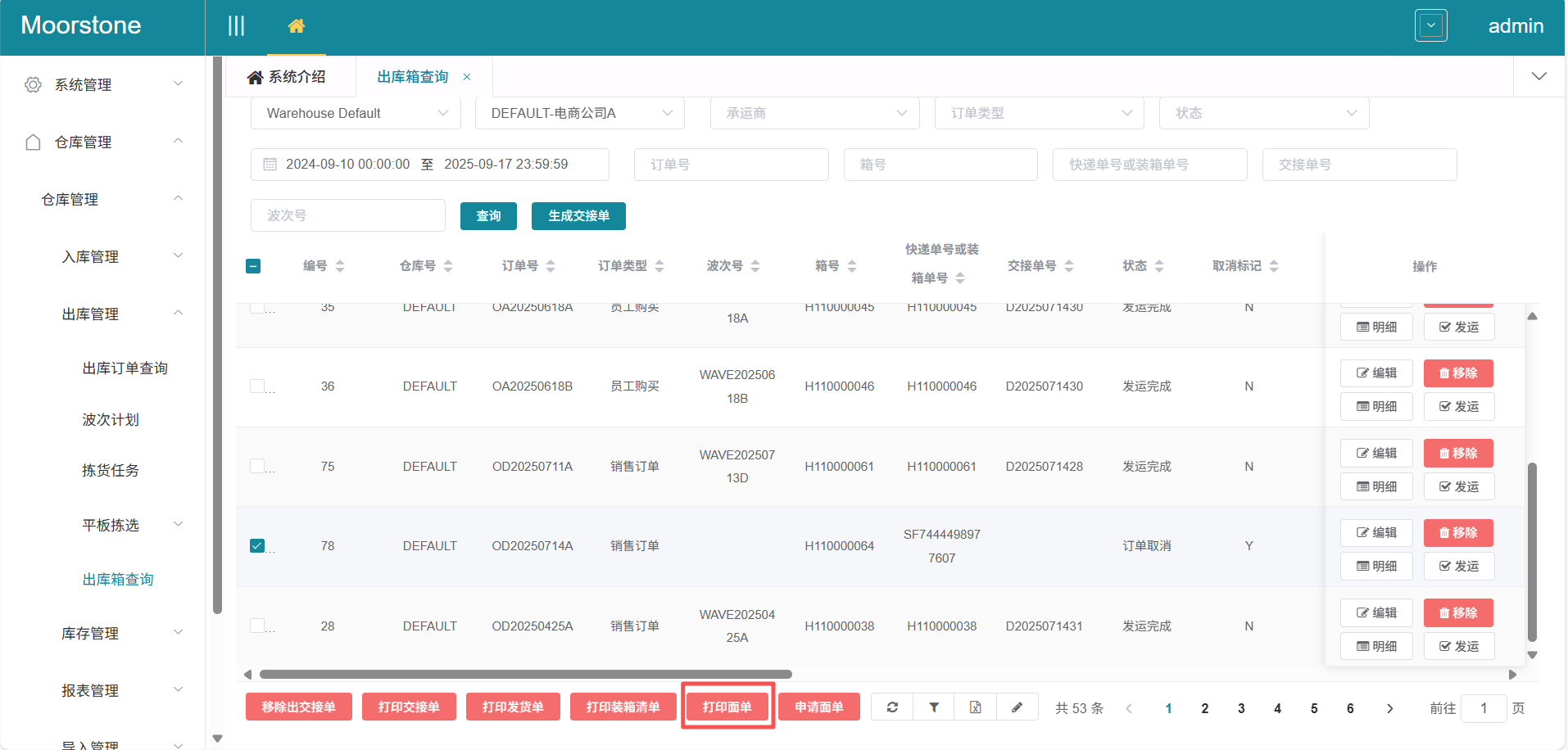The height and width of the screenshot is (750, 1568).
Task: Click the 查询 search button
Action: [488, 216]
